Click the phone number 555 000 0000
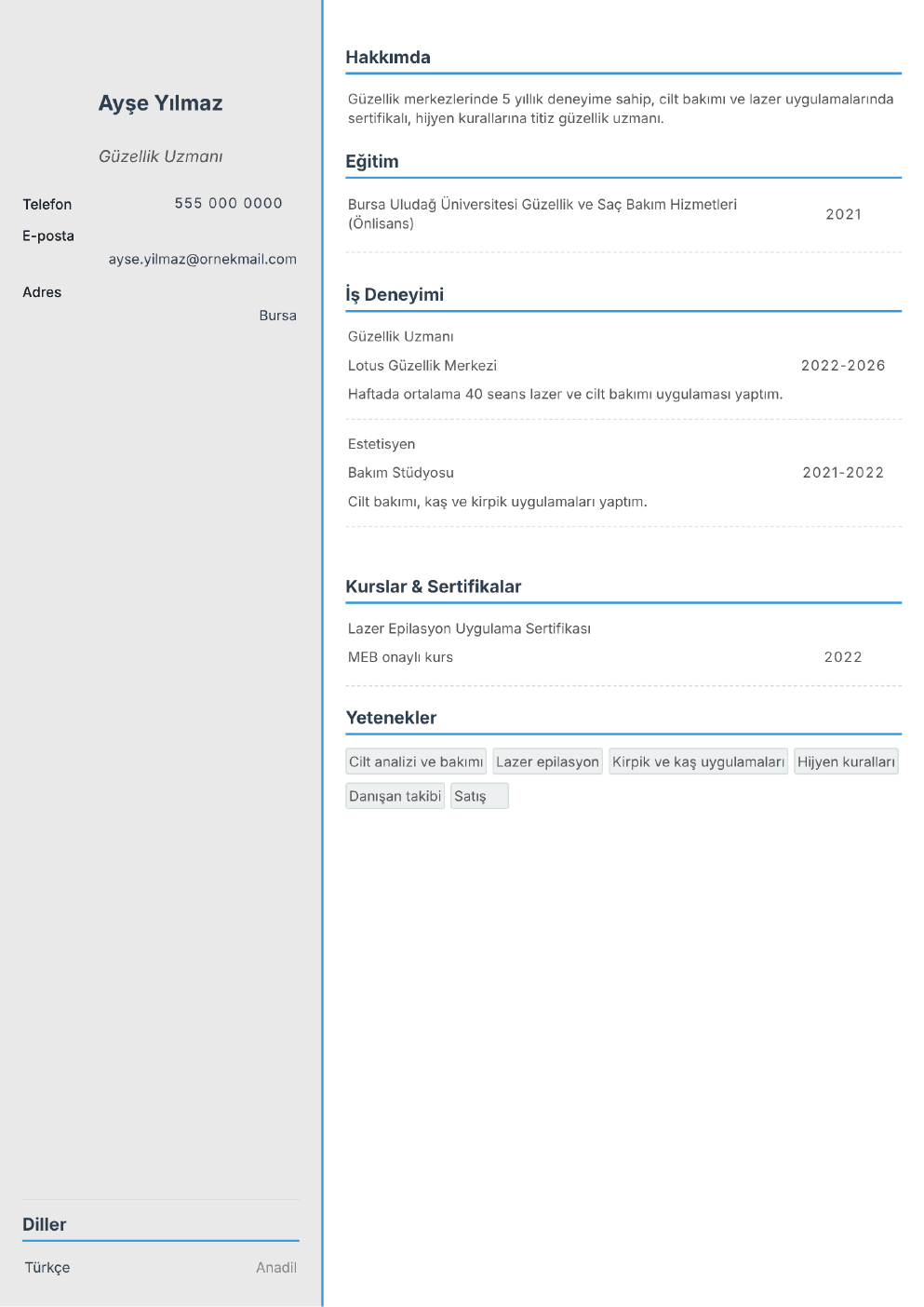The width and height of the screenshot is (924, 1307). pyautogui.click(x=229, y=203)
